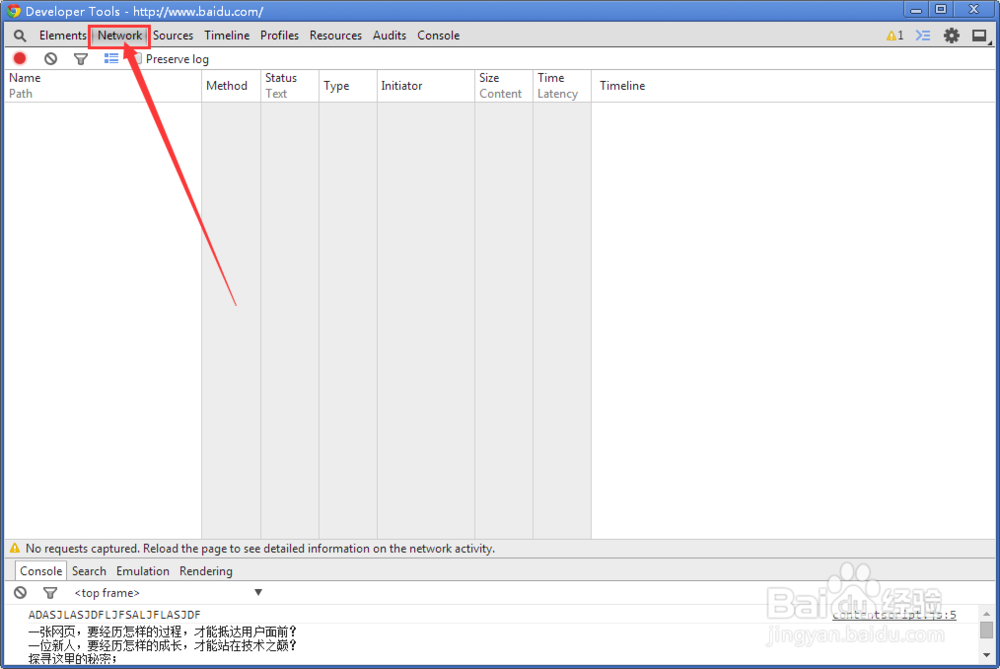Click the ADASJLASJDFLJFSALJFLASJDF console message

(114, 615)
